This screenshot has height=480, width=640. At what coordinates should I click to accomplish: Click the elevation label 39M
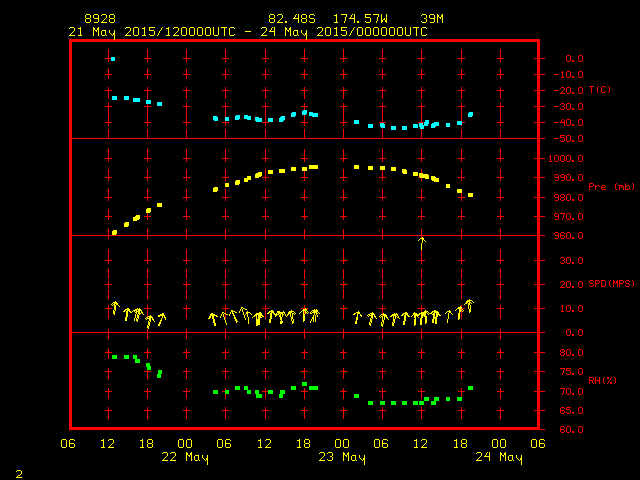(x=432, y=19)
